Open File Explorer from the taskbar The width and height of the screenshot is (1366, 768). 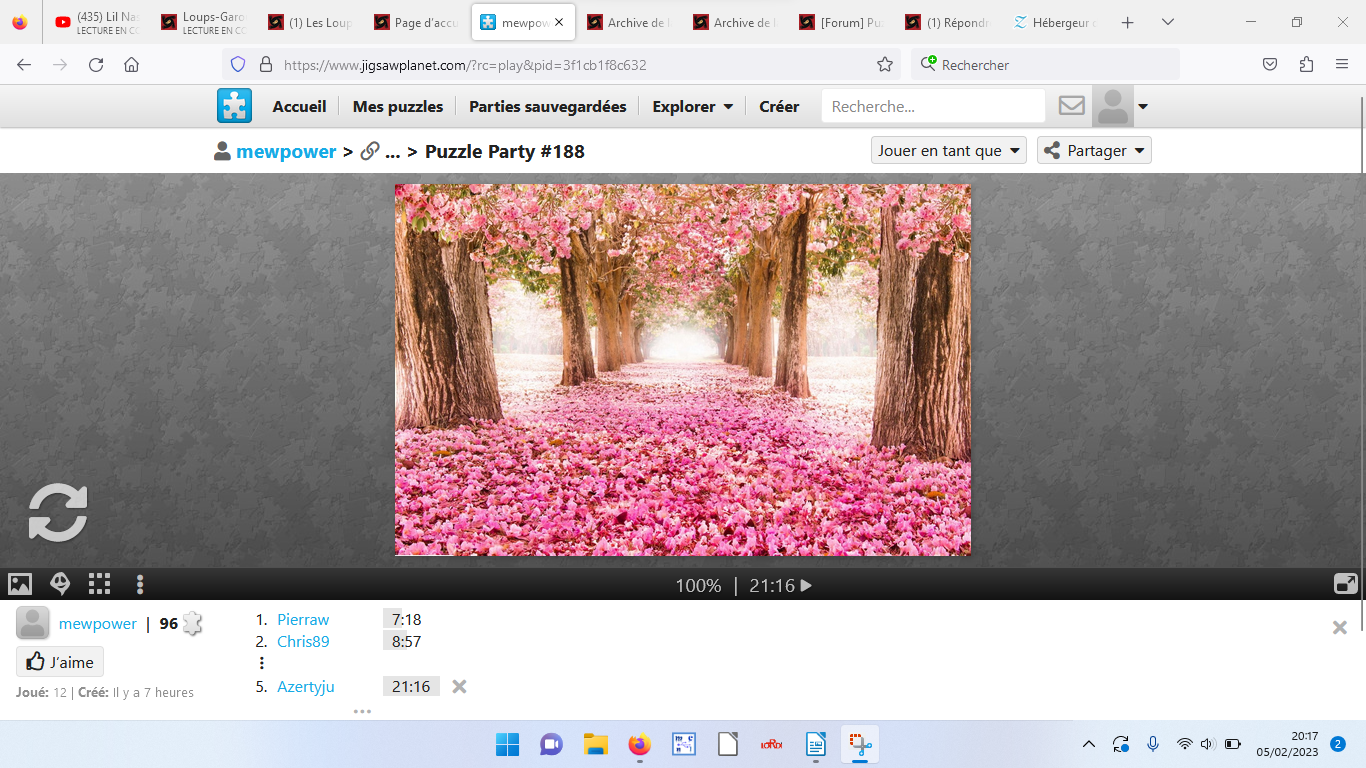(x=596, y=744)
